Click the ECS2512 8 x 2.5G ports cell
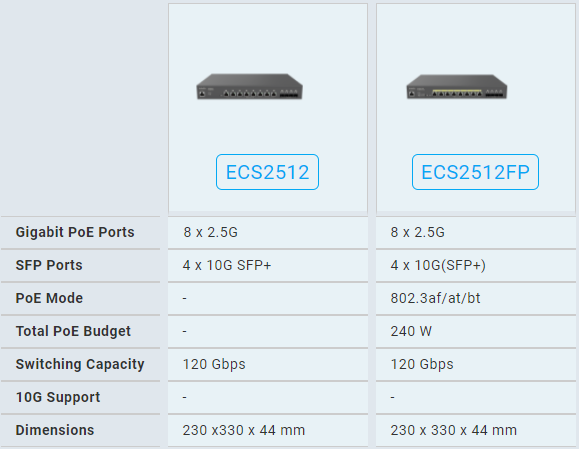The height and width of the screenshot is (449, 579). (268, 232)
